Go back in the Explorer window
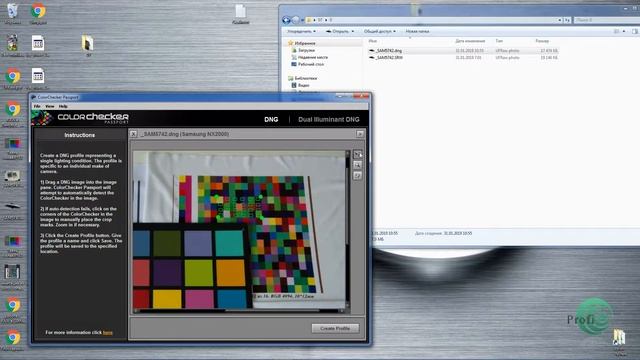This screenshot has height=360, width=640. coord(286,20)
